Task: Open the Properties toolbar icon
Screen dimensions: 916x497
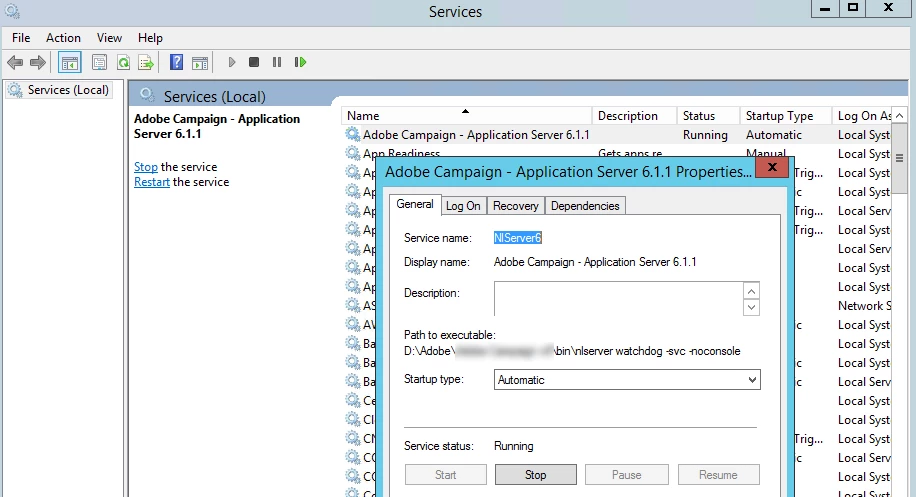Action: click(99, 62)
